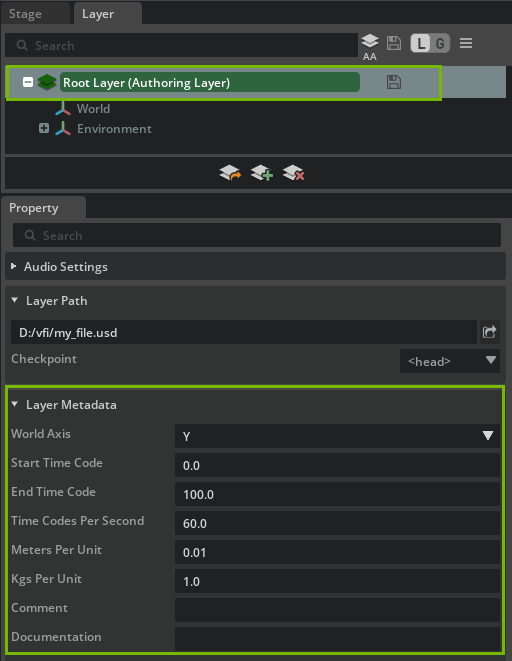Expand the Environment prim
Image resolution: width=512 pixels, height=661 pixels.
[x=44, y=128]
